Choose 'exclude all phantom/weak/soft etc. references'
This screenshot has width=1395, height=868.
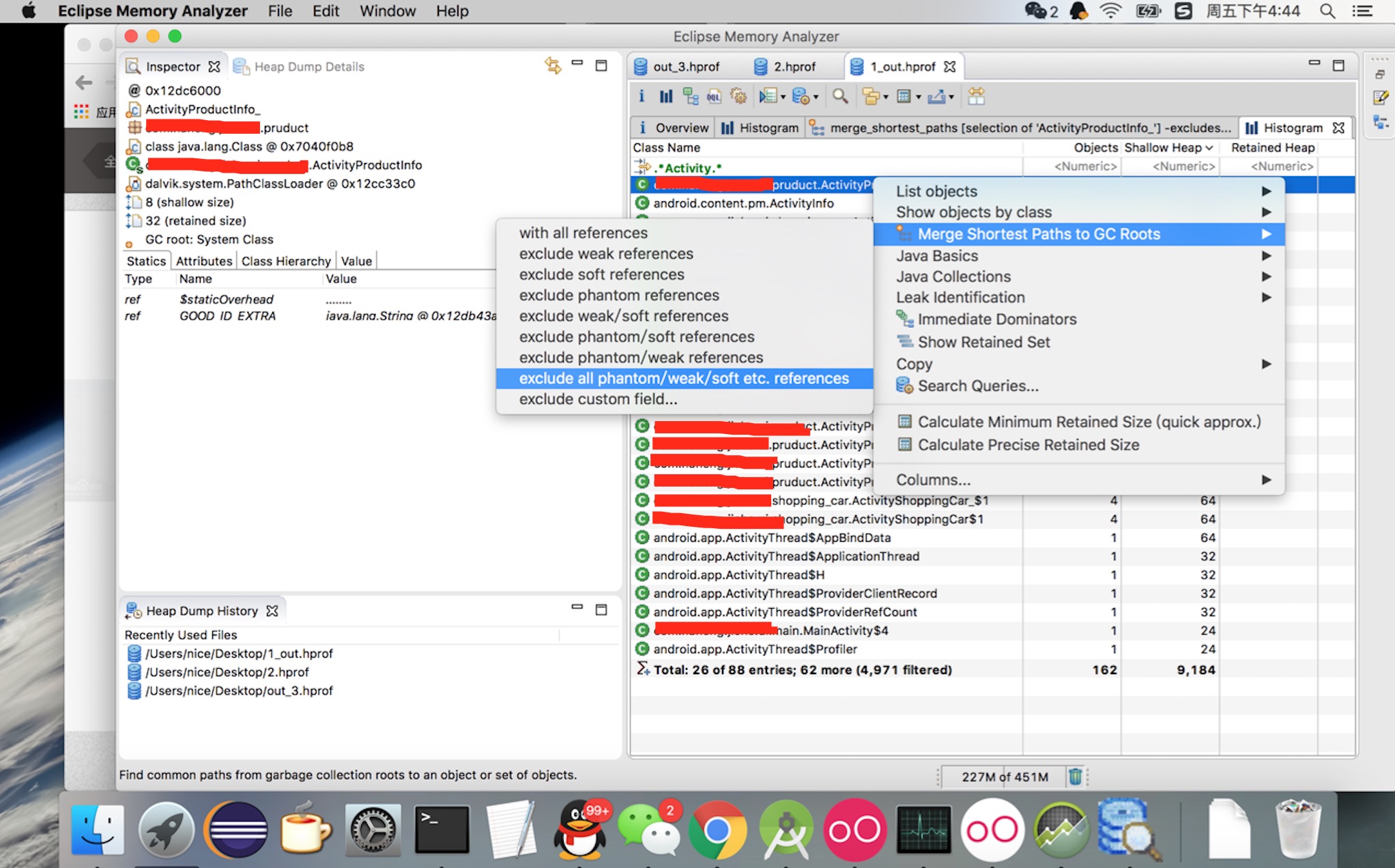click(x=685, y=378)
